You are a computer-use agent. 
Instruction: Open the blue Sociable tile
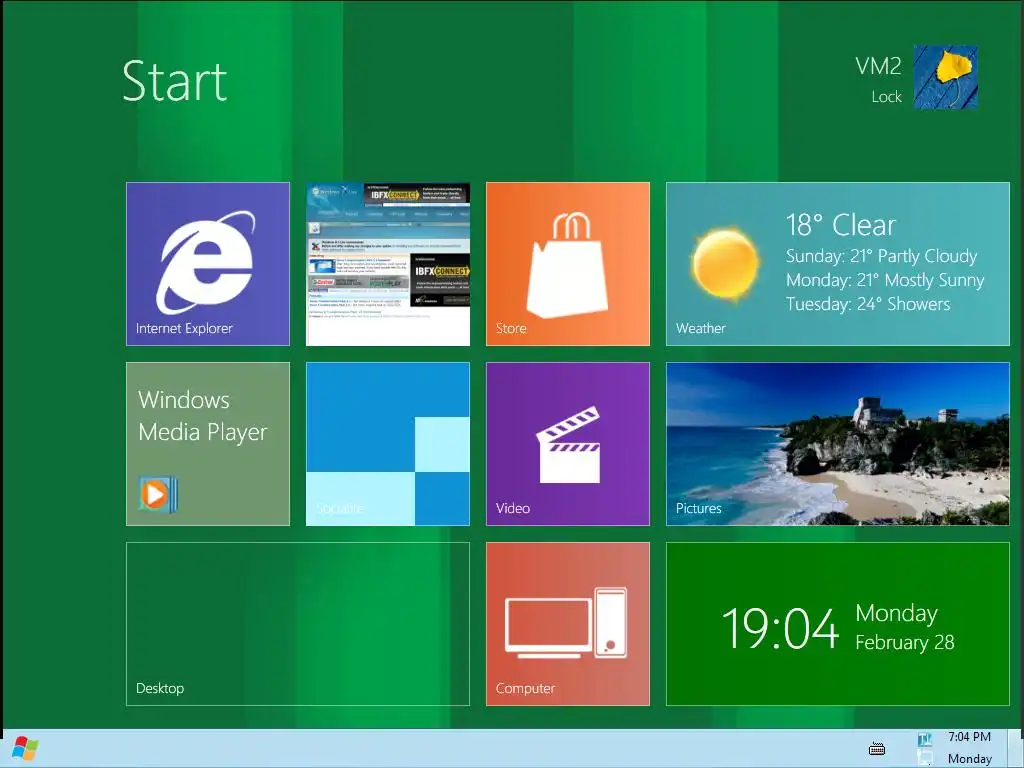pos(388,444)
